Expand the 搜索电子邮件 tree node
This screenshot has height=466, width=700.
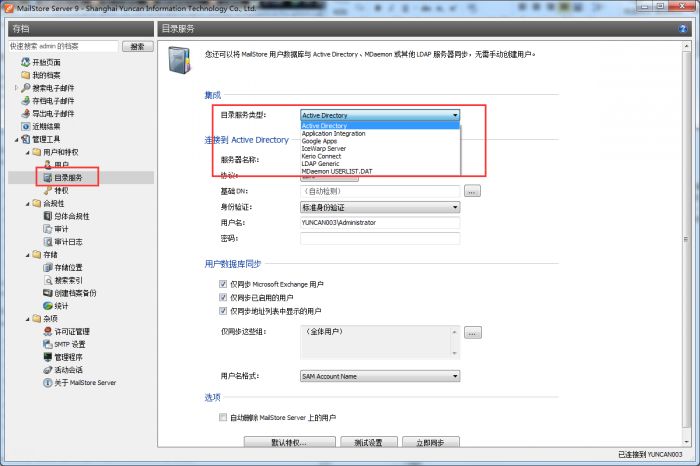point(17,88)
